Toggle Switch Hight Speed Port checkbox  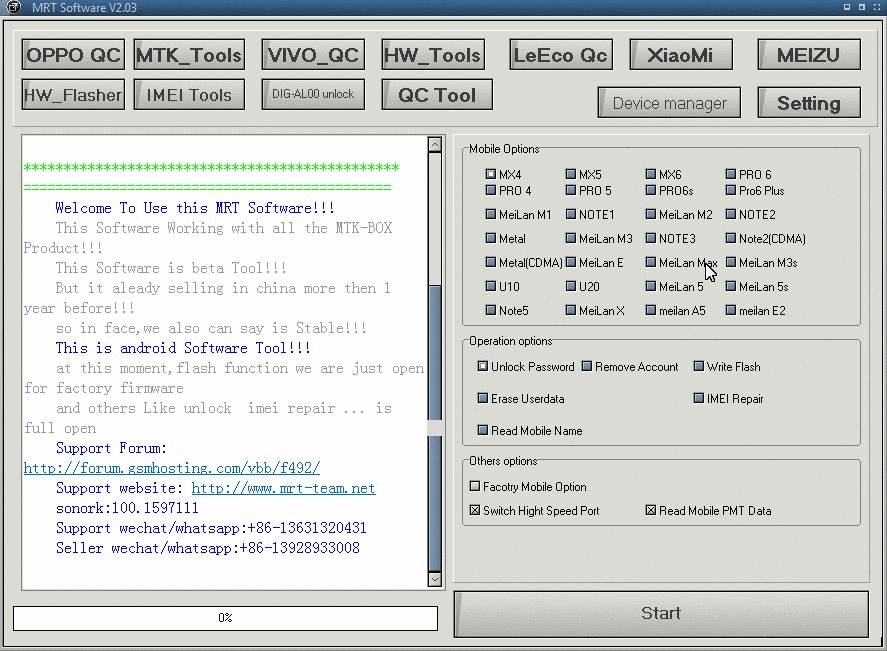click(x=475, y=511)
